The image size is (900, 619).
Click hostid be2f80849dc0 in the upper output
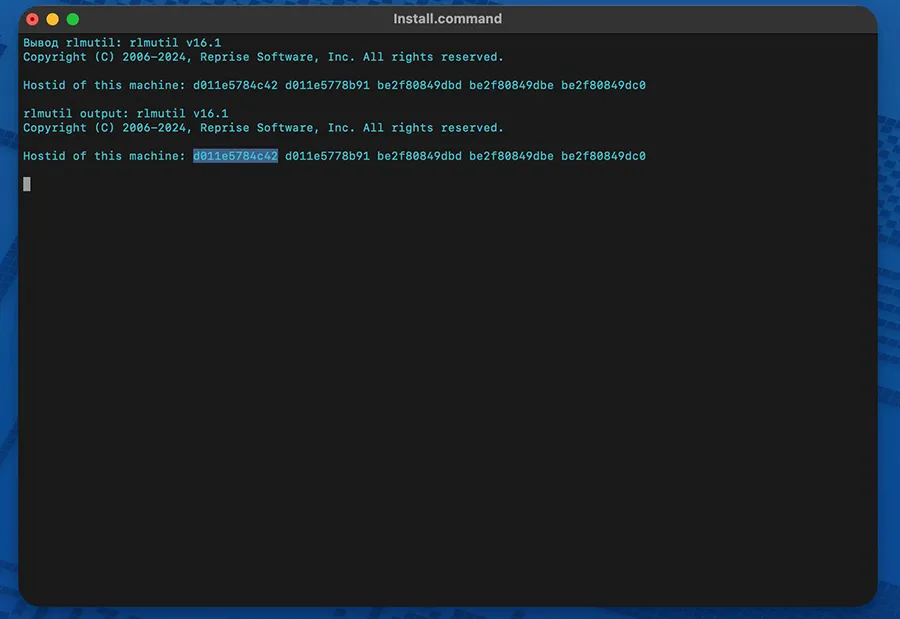[x=603, y=86]
